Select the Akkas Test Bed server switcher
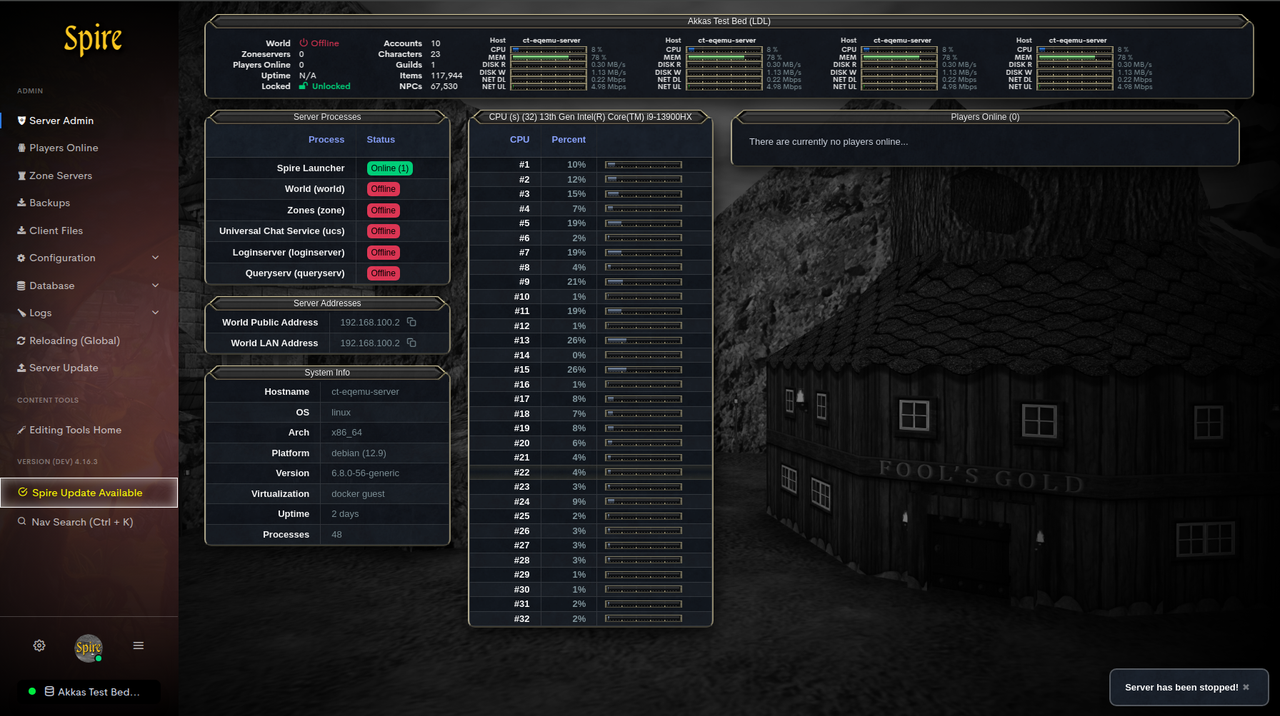Screen dimensions: 1280x716 (x=88, y=691)
